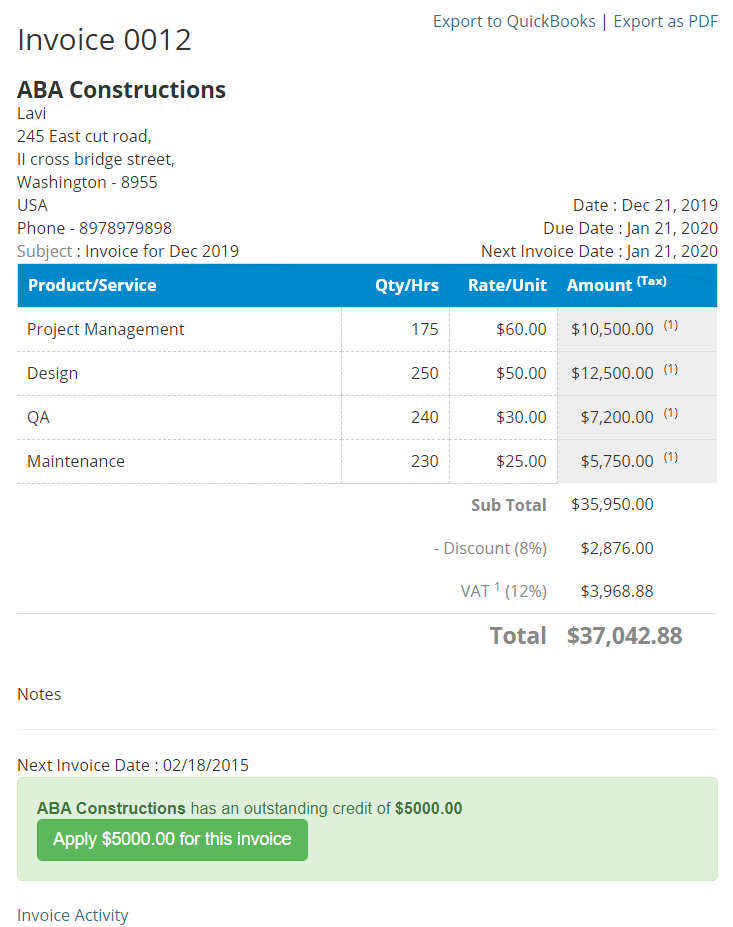Click the $50.00 rate cell

tap(521, 374)
